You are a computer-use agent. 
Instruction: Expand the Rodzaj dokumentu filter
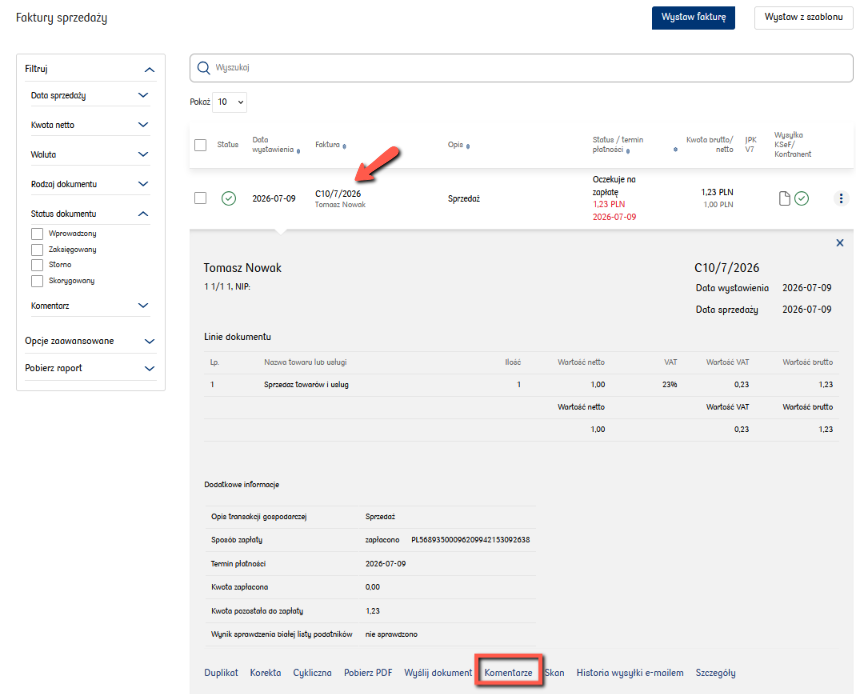(143, 184)
